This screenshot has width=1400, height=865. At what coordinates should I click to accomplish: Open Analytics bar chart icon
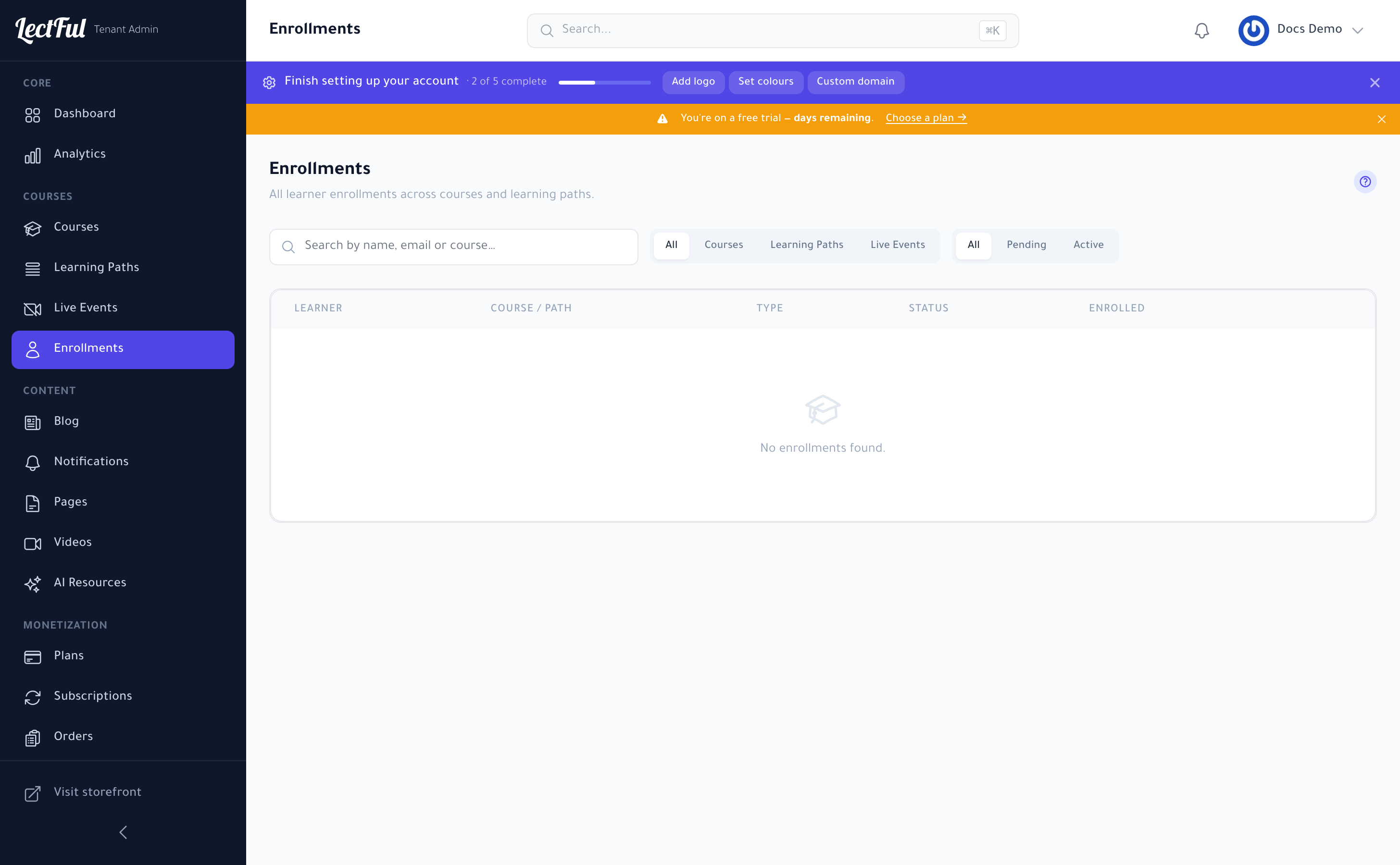click(33, 156)
